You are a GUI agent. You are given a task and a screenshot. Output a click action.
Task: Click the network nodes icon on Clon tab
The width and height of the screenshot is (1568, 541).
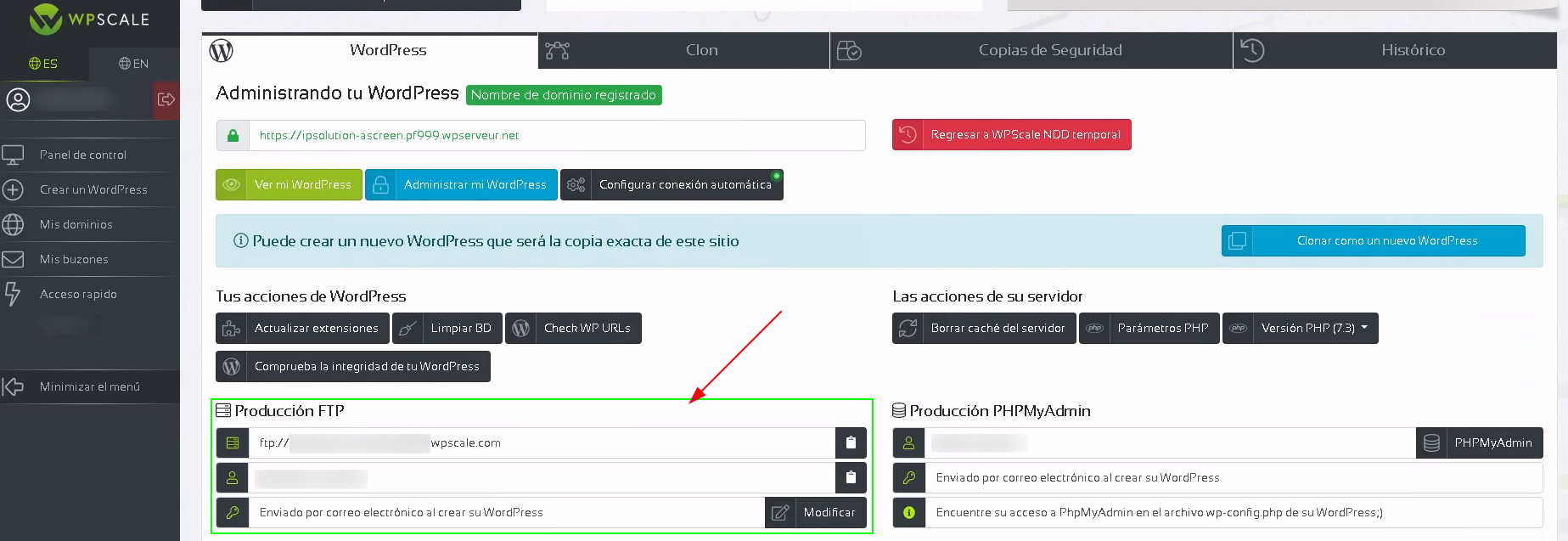[x=558, y=51]
